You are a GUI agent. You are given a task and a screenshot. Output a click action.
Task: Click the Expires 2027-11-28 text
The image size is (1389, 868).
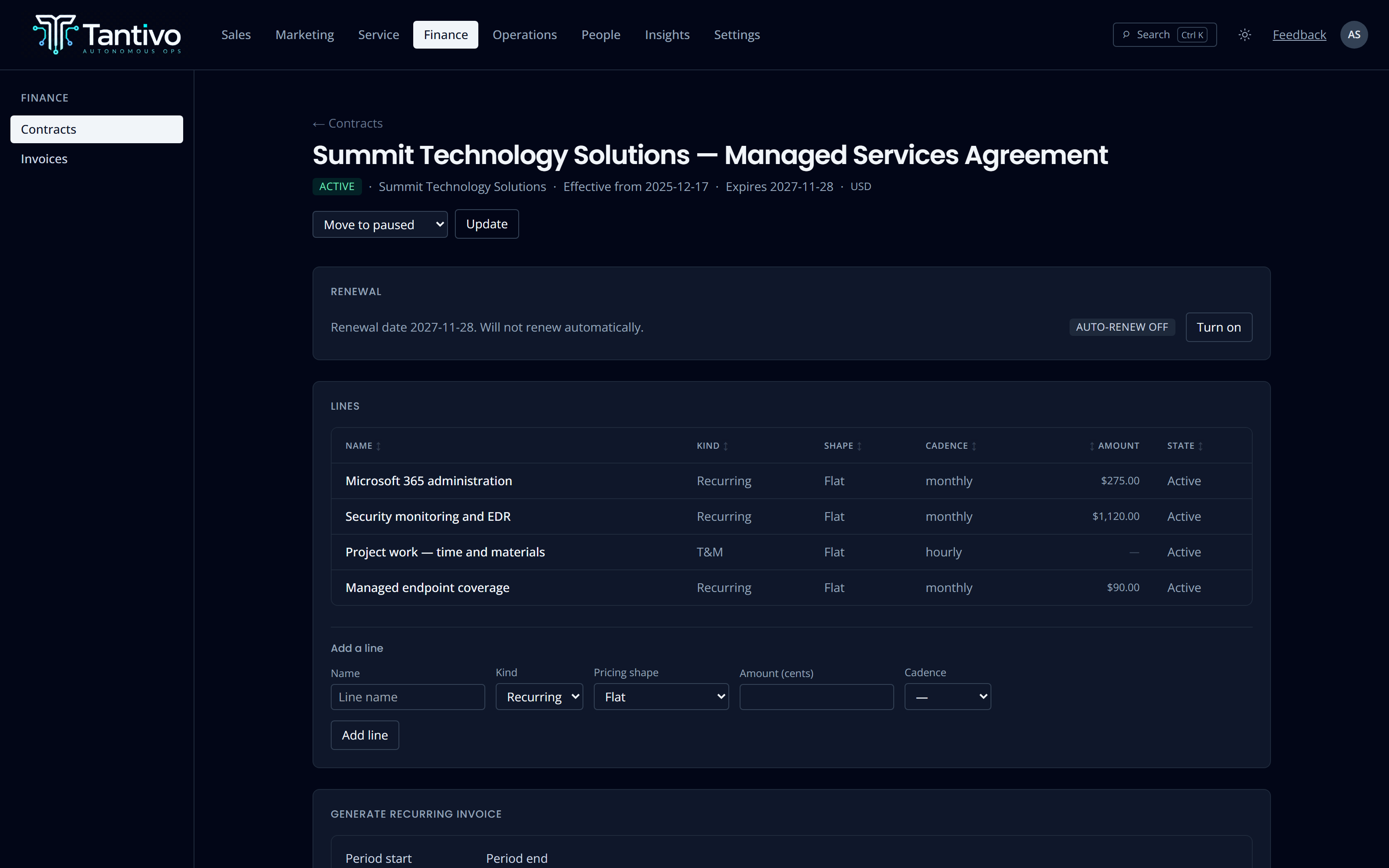tap(779, 187)
